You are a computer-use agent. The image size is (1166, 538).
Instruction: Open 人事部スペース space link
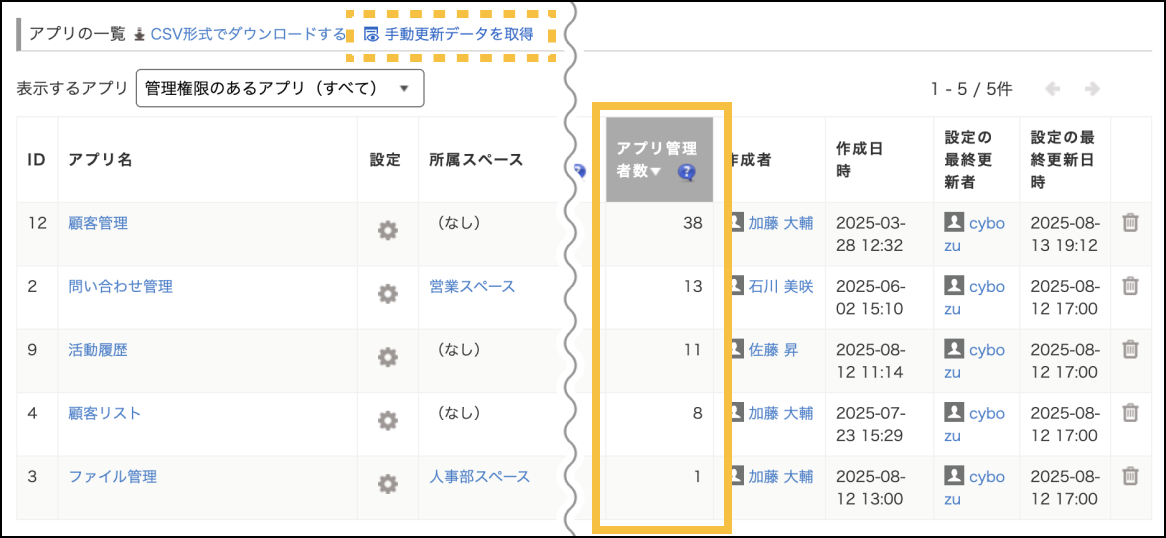(x=479, y=476)
